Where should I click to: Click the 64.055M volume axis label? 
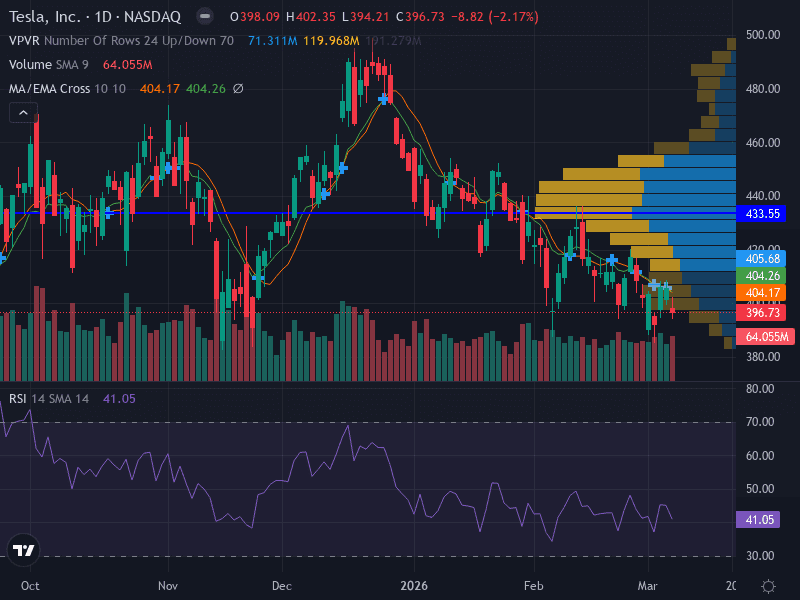tap(766, 337)
